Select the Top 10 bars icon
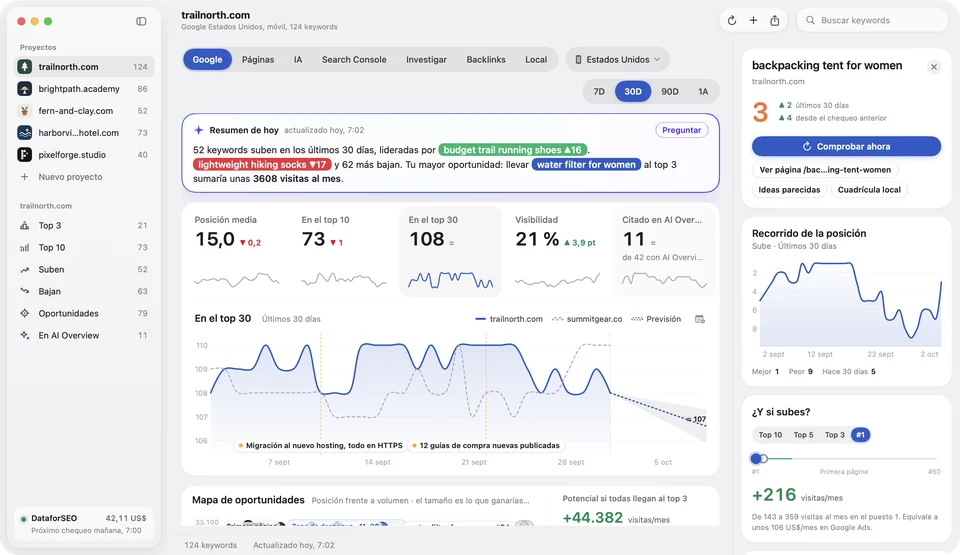 coord(24,247)
